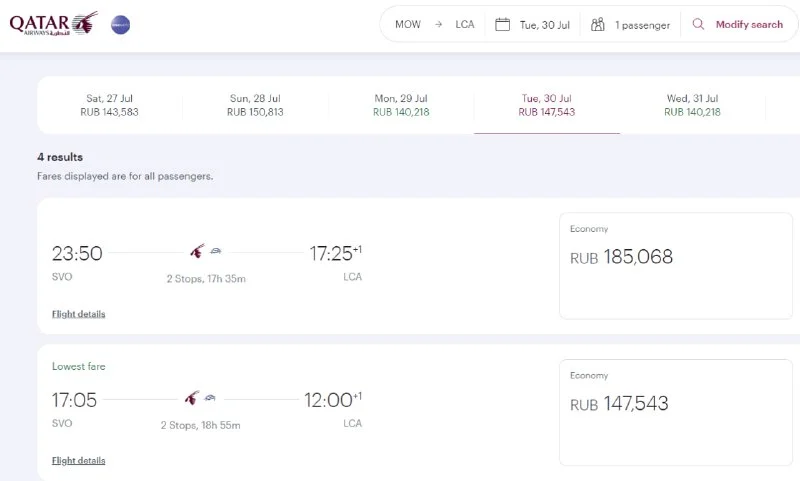Click the route arrow between MOW and LCA
Viewport: 800px width, 481px height.
click(438, 24)
